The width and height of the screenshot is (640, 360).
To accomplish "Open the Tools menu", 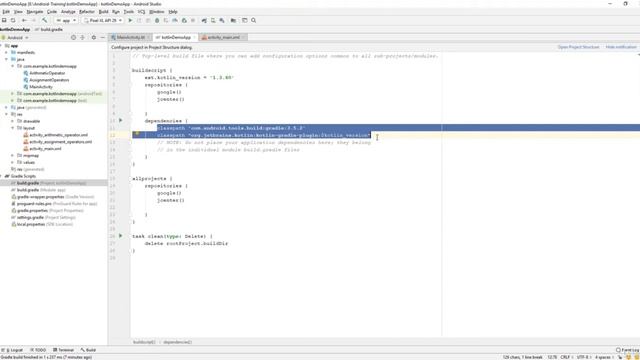I will point(129,12).
